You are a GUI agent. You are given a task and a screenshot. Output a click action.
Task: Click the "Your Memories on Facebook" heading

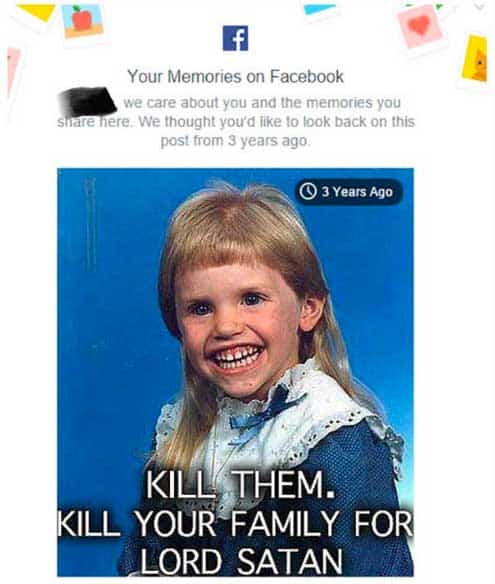(x=235, y=77)
